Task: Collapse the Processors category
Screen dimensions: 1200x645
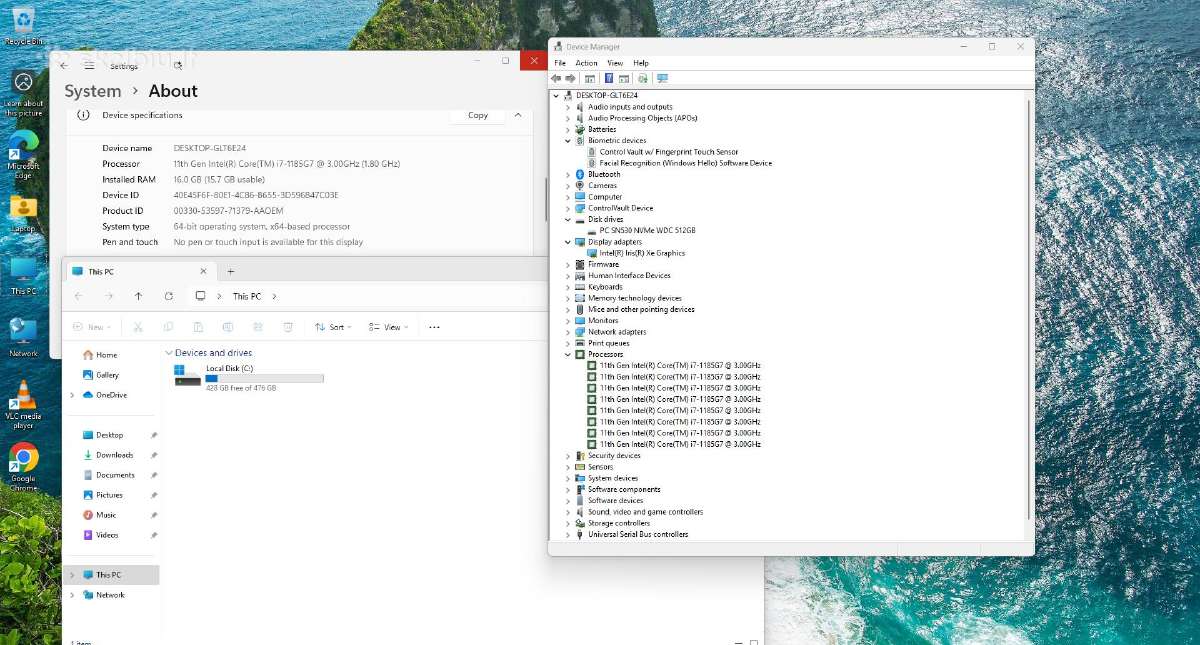Action: click(x=568, y=354)
